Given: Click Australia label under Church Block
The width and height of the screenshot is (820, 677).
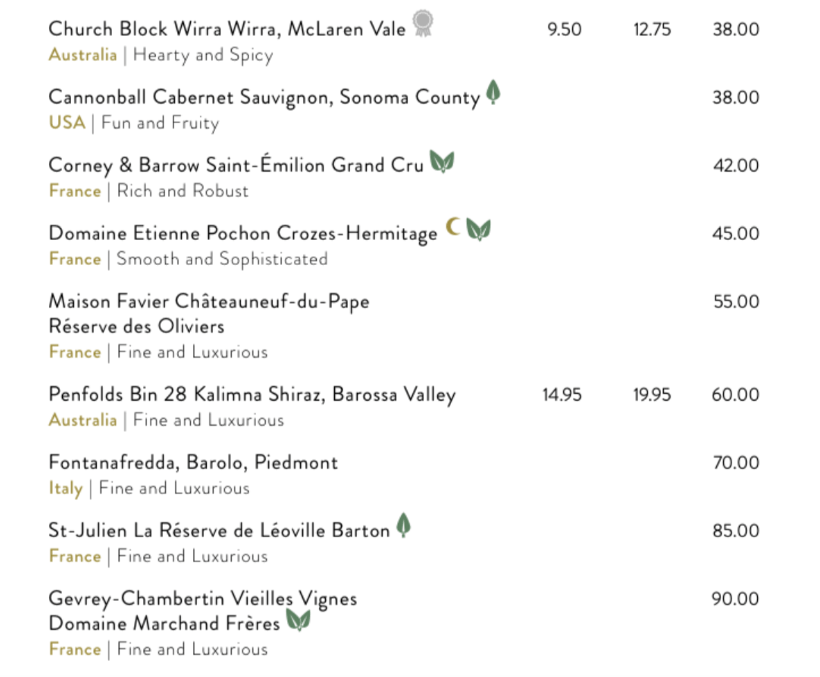Looking at the screenshot, I should [83, 55].
